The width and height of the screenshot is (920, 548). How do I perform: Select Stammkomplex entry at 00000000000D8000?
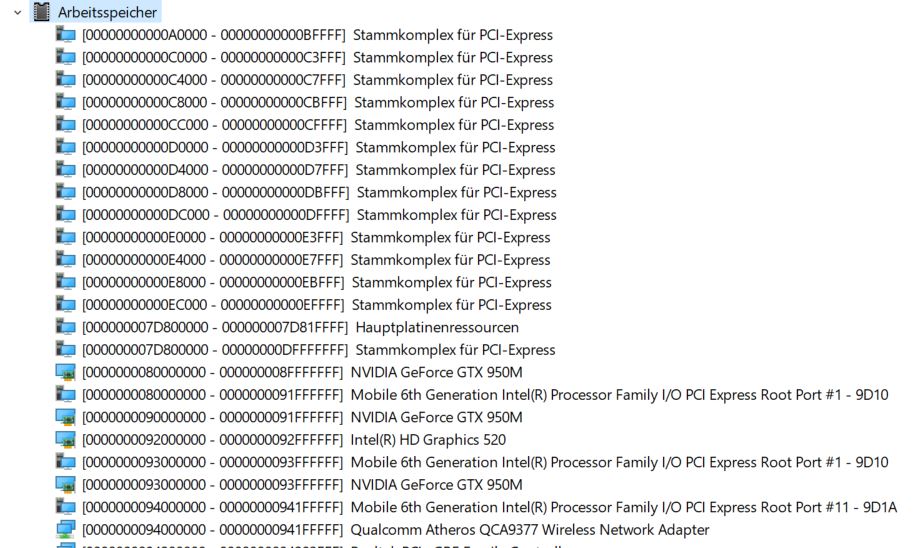319,192
